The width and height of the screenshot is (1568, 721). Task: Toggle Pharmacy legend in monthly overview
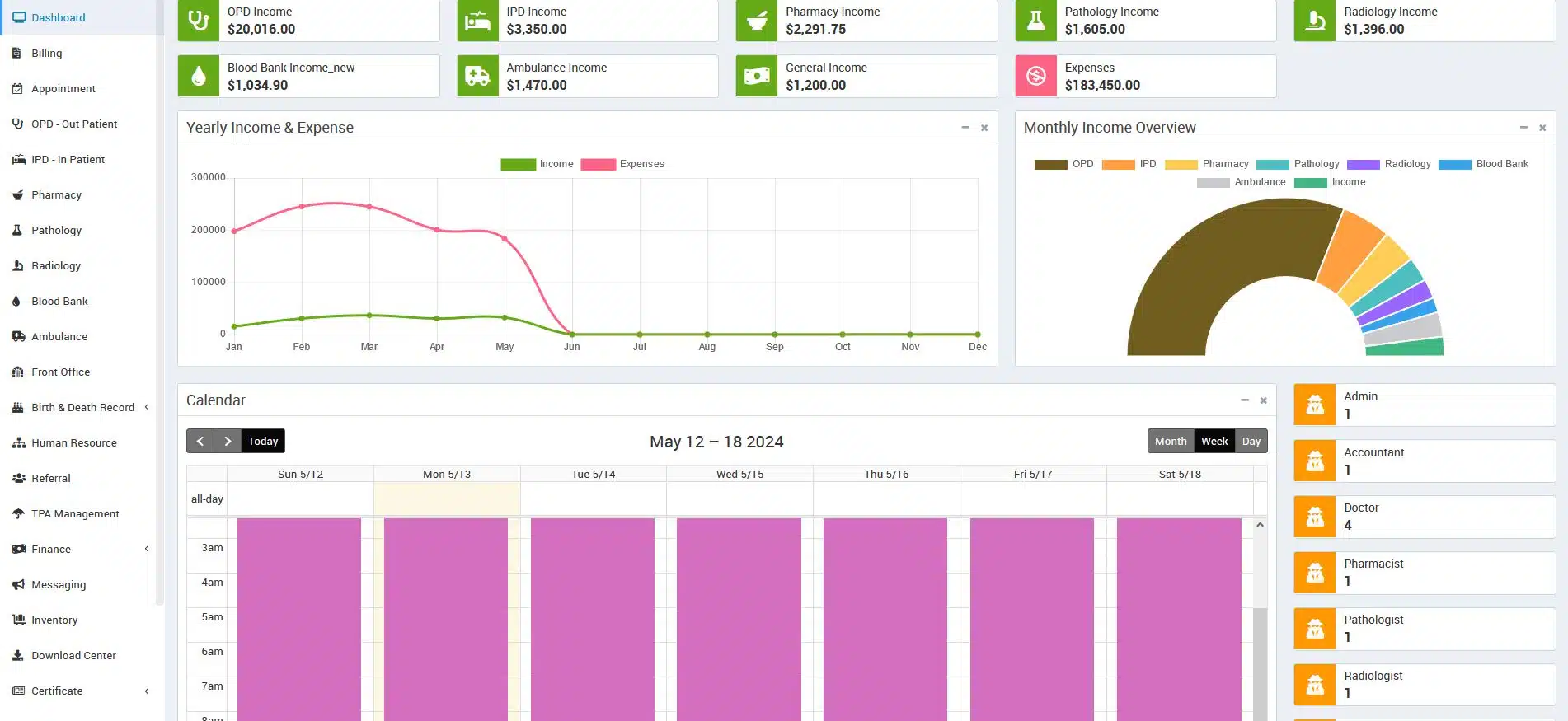pyautogui.click(x=1206, y=164)
